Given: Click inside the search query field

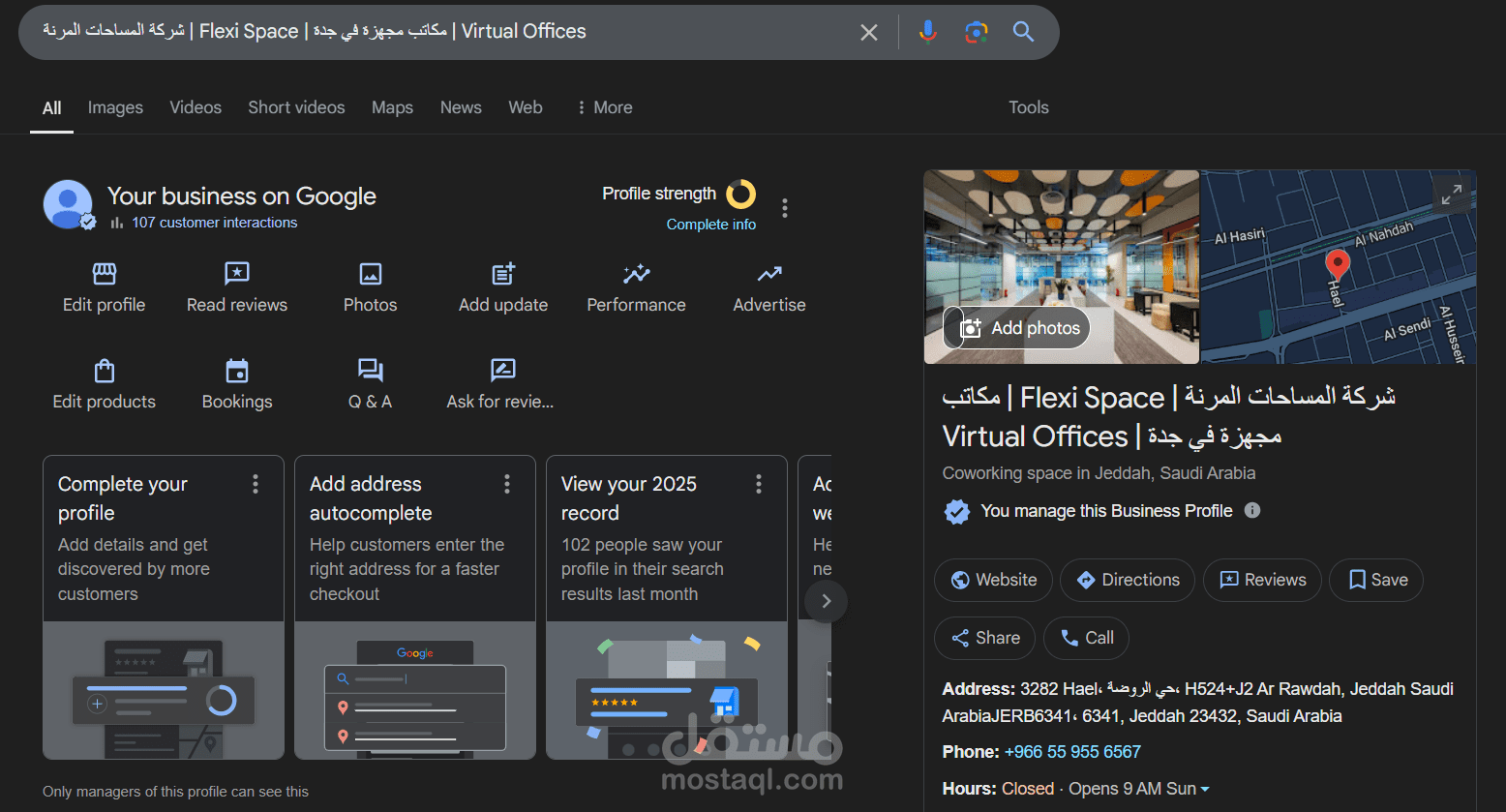Looking at the screenshot, I should coord(440,32).
